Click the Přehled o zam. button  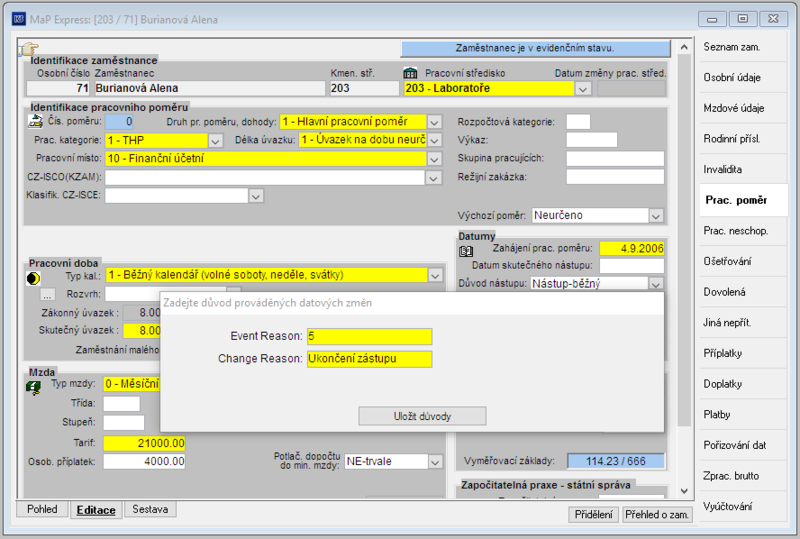point(657,514)
